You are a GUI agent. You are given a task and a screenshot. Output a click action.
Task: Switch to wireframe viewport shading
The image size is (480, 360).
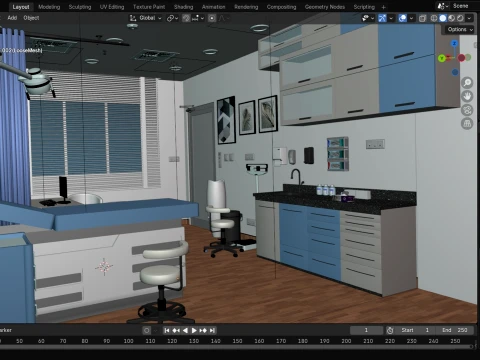434,18
